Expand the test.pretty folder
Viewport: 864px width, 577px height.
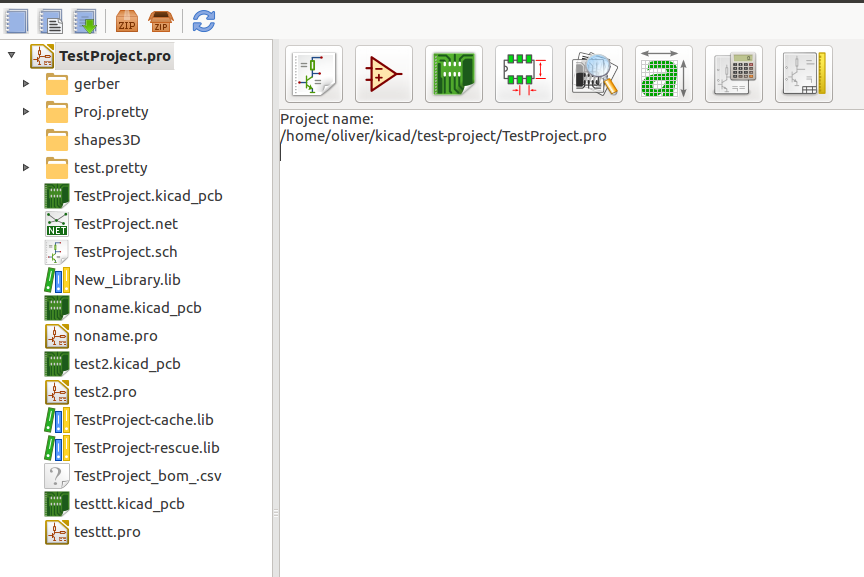[x=26, y=167]
